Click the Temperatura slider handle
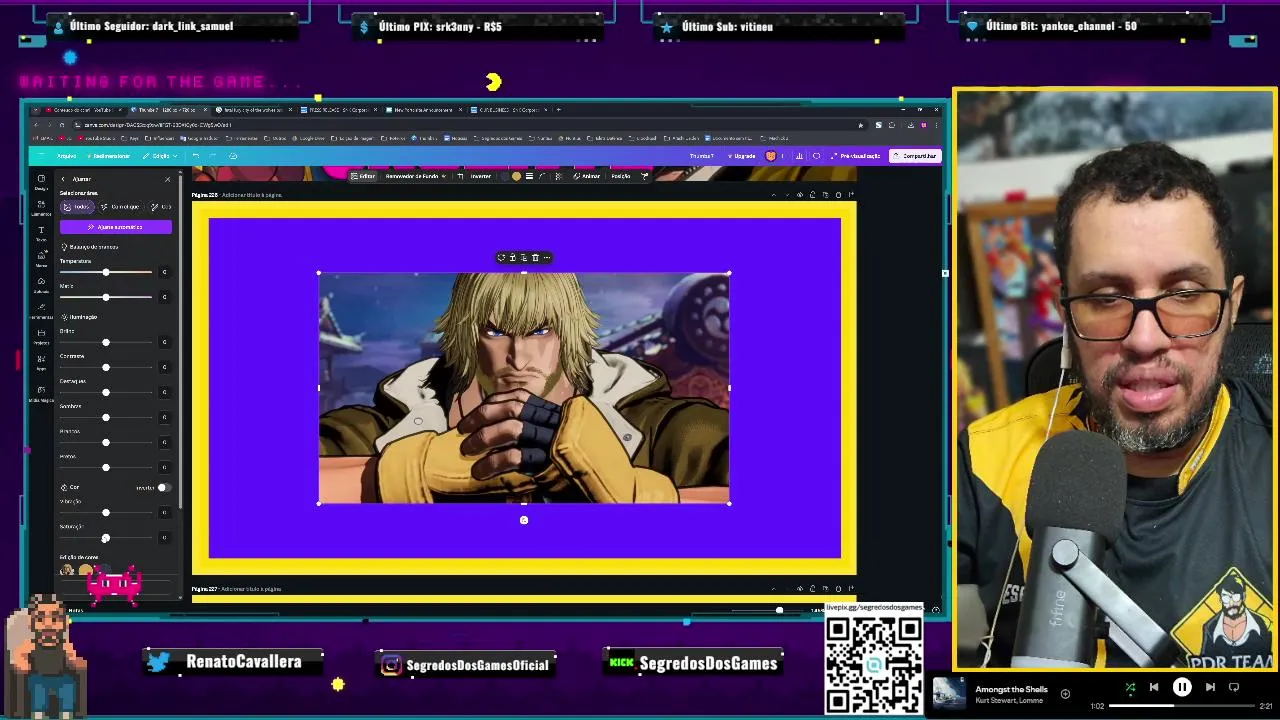 106,272
